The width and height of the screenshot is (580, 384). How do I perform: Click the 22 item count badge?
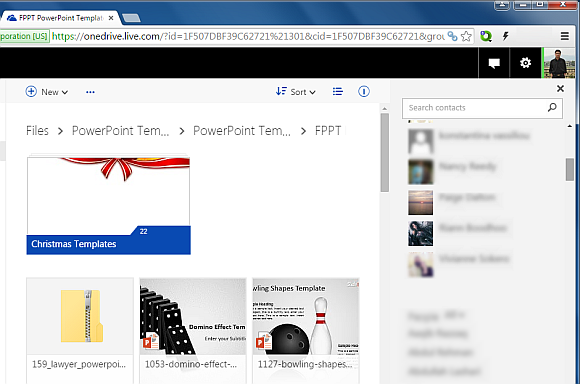click(144, 231)
